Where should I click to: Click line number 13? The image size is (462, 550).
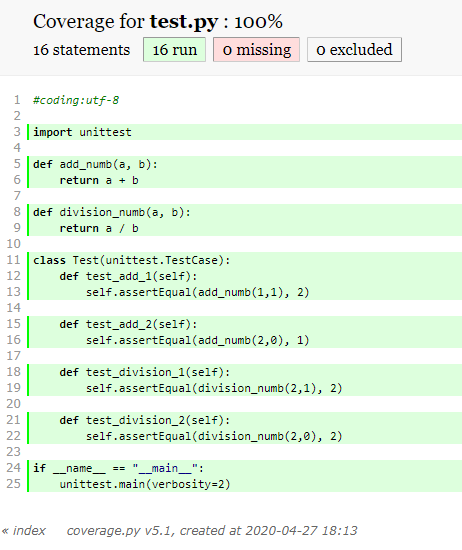14,292
